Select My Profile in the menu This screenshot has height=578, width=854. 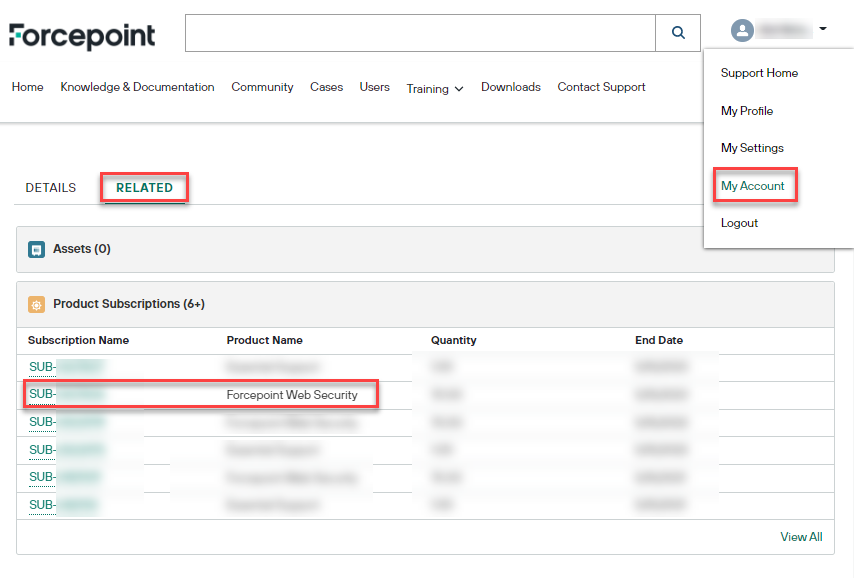tap(747, 110)
